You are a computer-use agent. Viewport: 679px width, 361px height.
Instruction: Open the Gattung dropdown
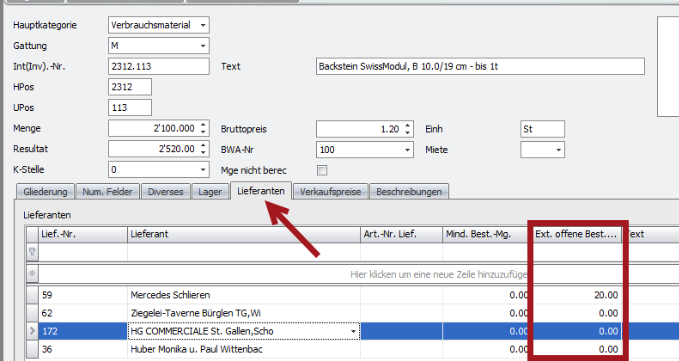(203, 46)
